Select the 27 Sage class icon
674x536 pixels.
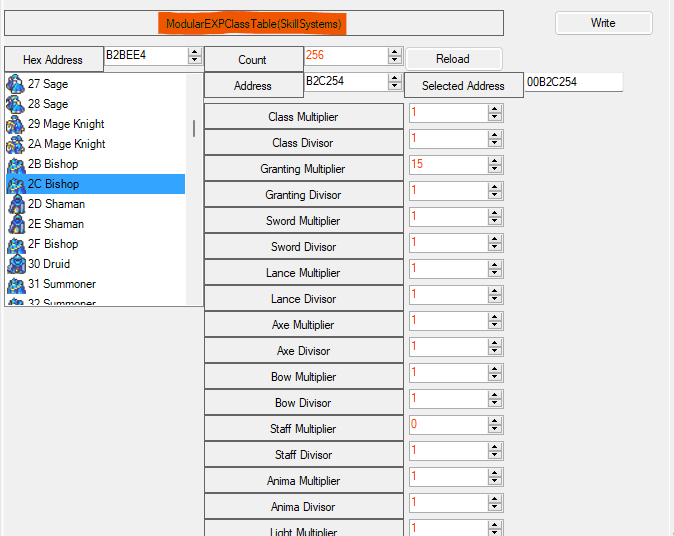[15, 84]
